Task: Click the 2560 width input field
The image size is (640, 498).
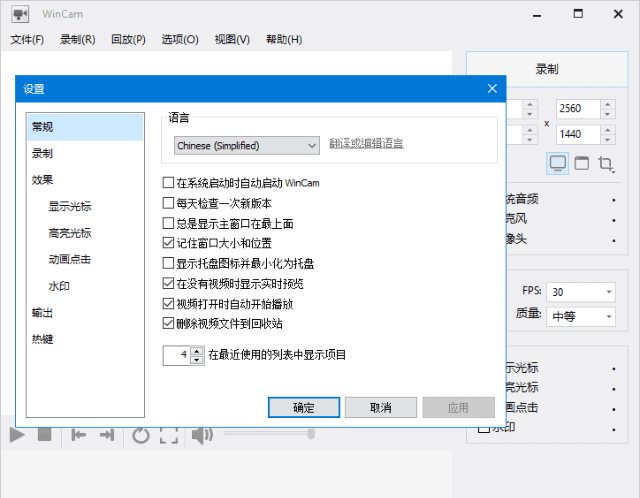Action: tap(578, 109)
